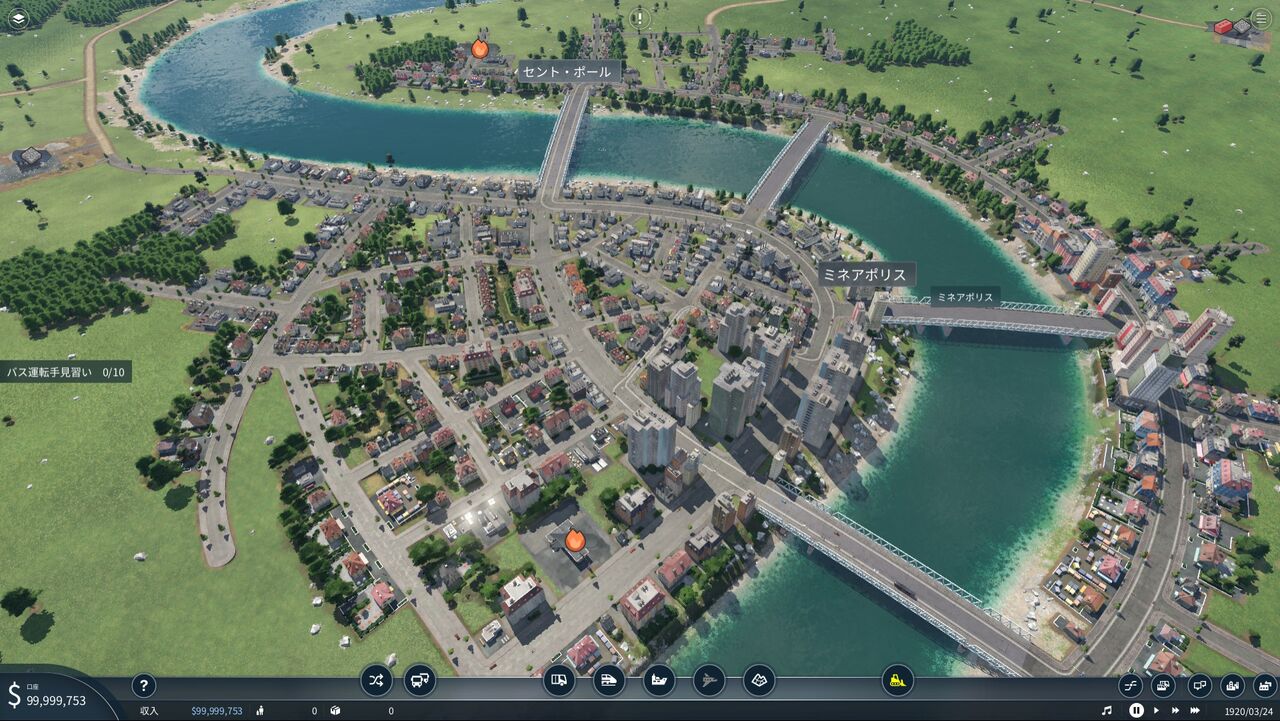Image resolution: width=1280 pixels, height=721 pixels.
Task: Open the water transport ship menu
Action: pos(659,680)
